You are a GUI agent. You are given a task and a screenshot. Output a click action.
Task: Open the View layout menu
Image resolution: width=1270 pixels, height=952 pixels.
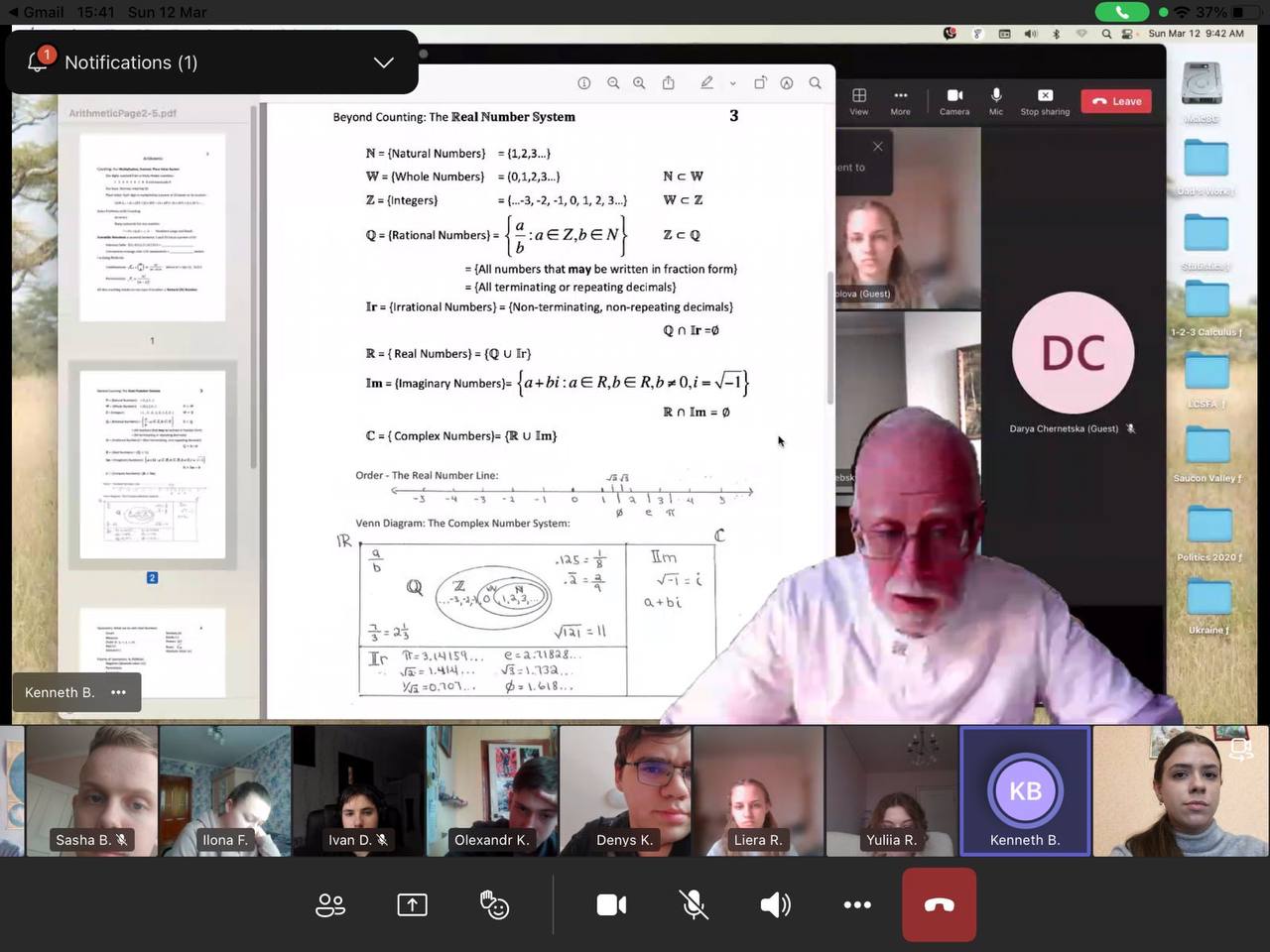[859, 101]
